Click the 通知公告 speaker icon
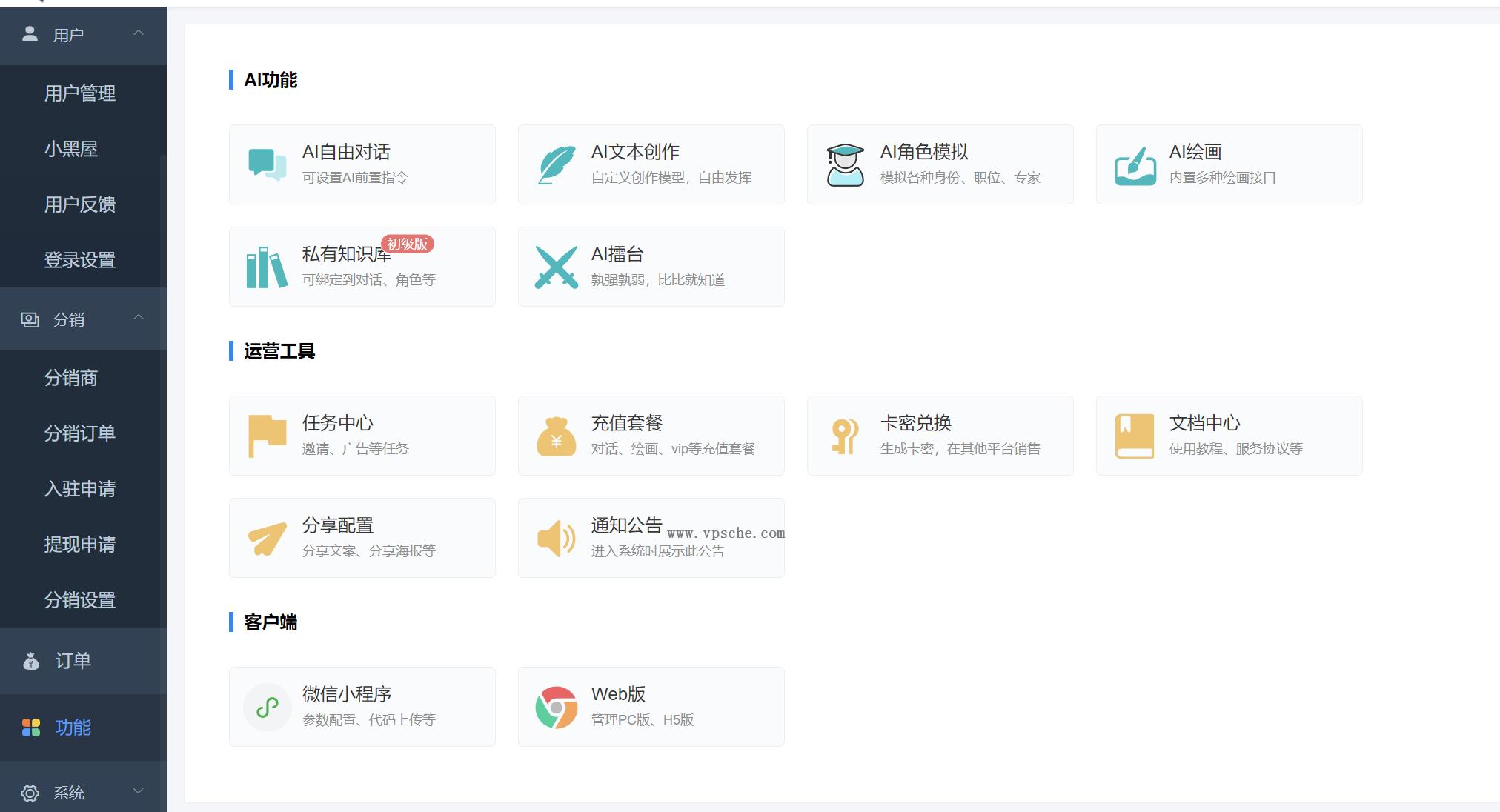Screen dimensions: 1500x812 pos(557,538)
